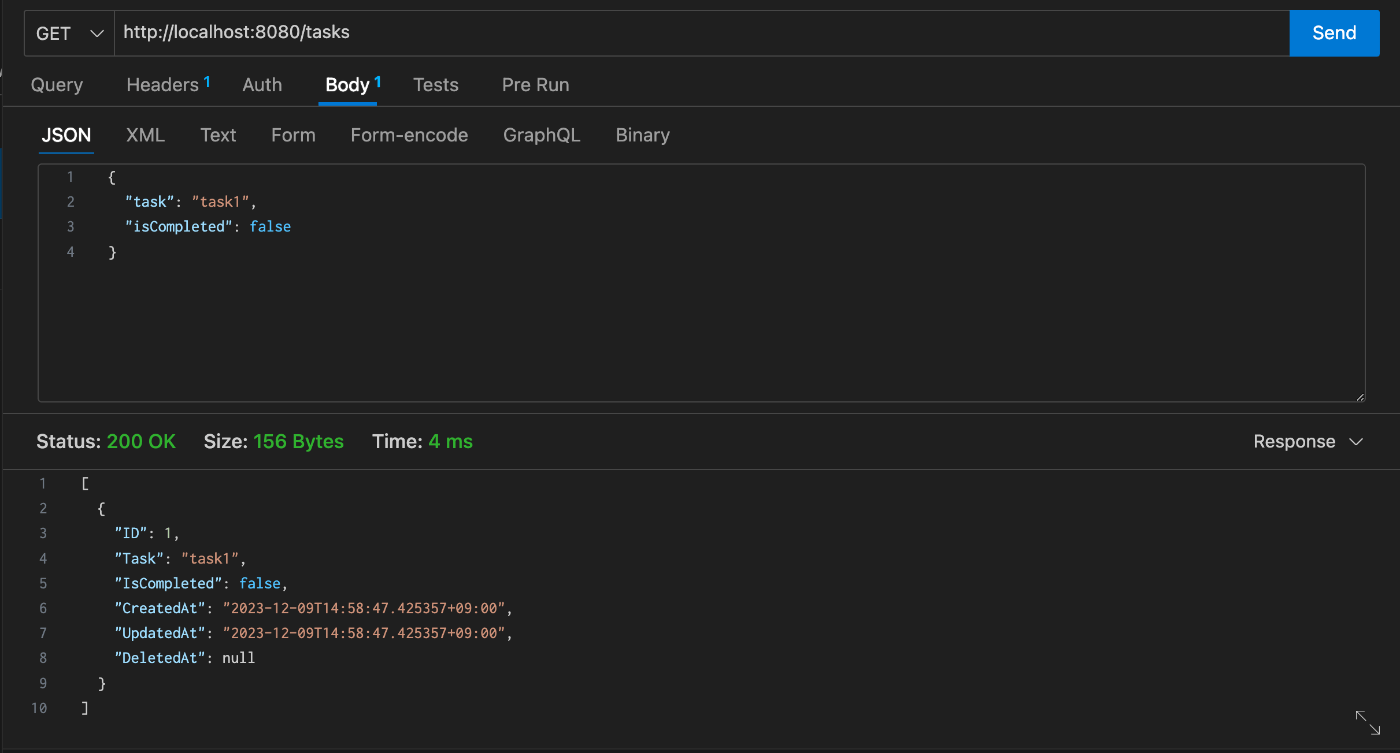Expand response panel with the arrows icon
The height and width of the screenshot is (753, 1400).
(x=1367, y=723)
